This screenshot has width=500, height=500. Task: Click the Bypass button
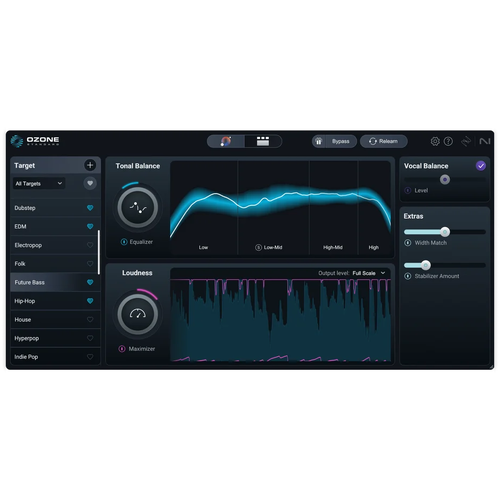[x=340, y=141]
